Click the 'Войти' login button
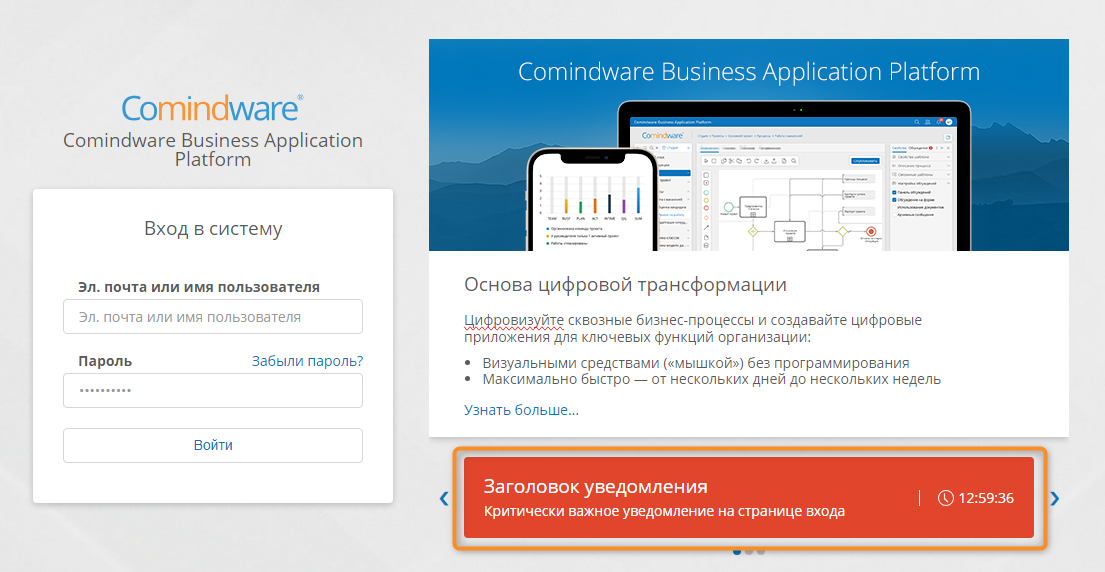This screenshot has width=1105, height=572. [x=213, y=445]
